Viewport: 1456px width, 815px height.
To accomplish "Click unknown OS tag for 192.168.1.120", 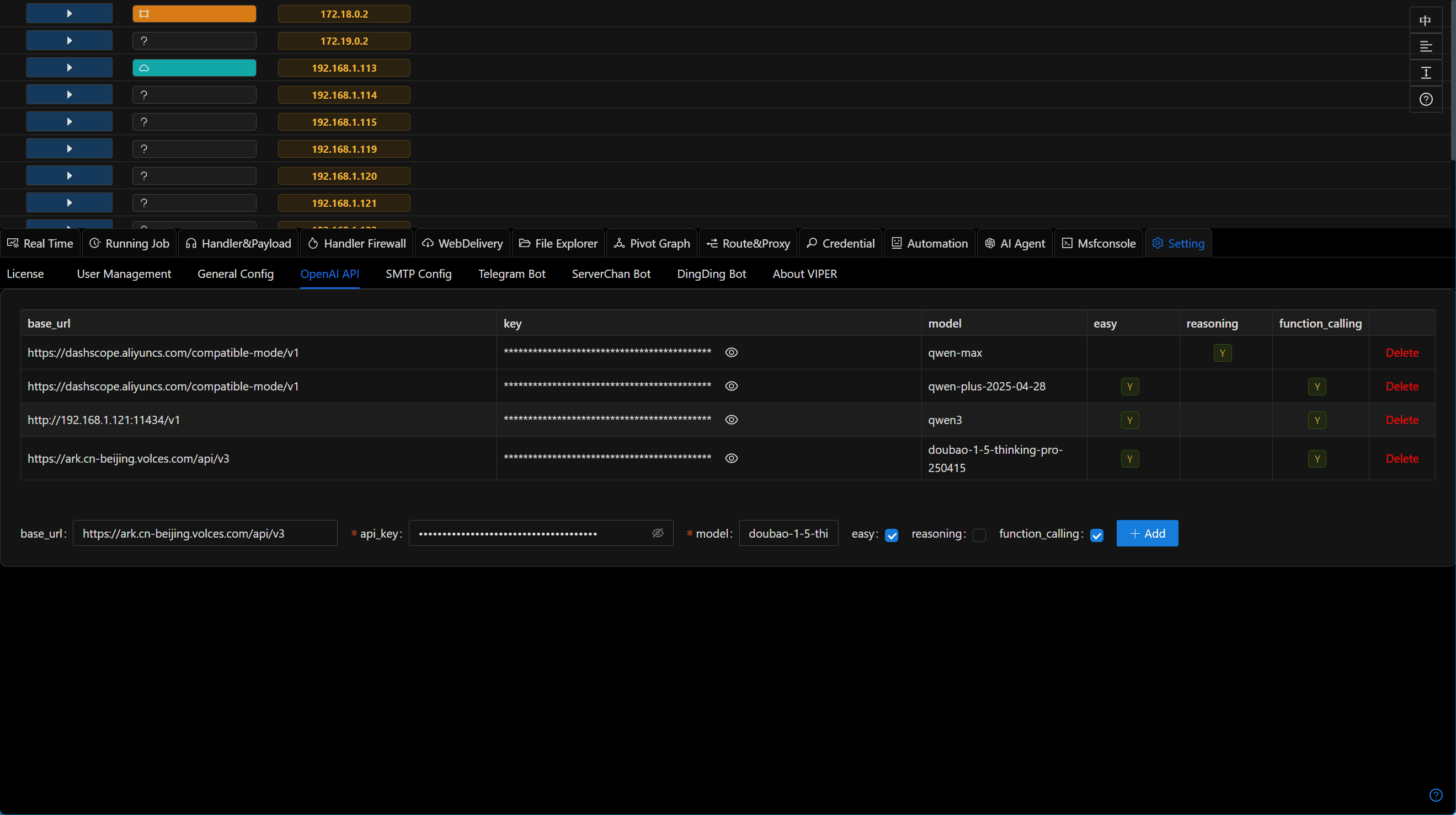I will (x=194, y=176).
